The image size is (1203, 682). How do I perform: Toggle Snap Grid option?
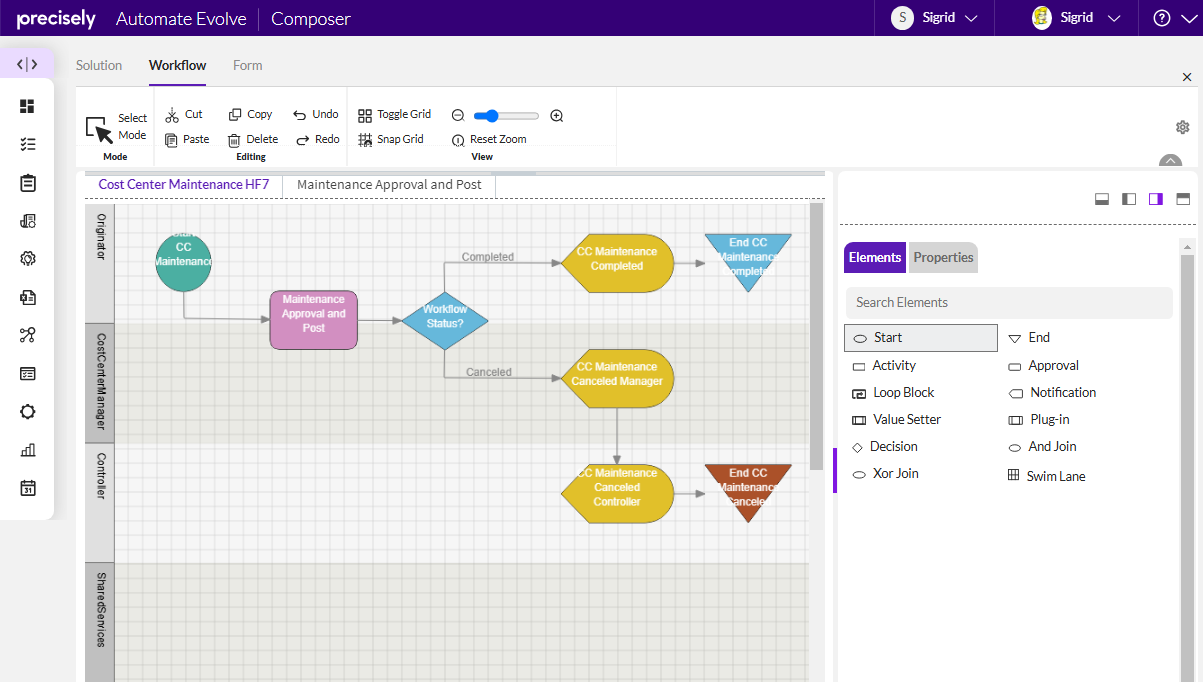(391, 139)
